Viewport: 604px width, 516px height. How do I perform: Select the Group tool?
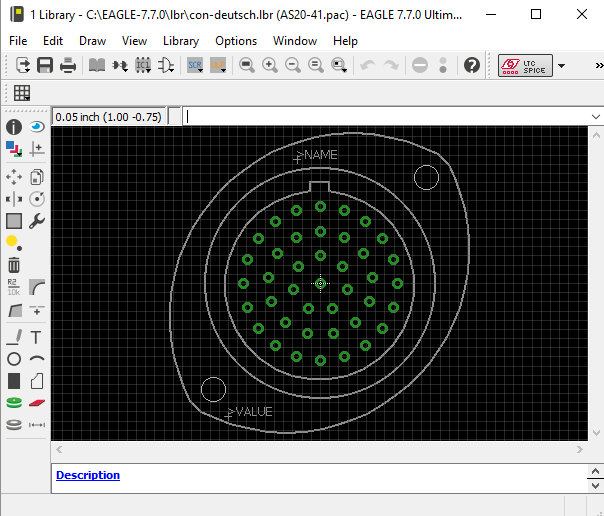tap(14, 221)
